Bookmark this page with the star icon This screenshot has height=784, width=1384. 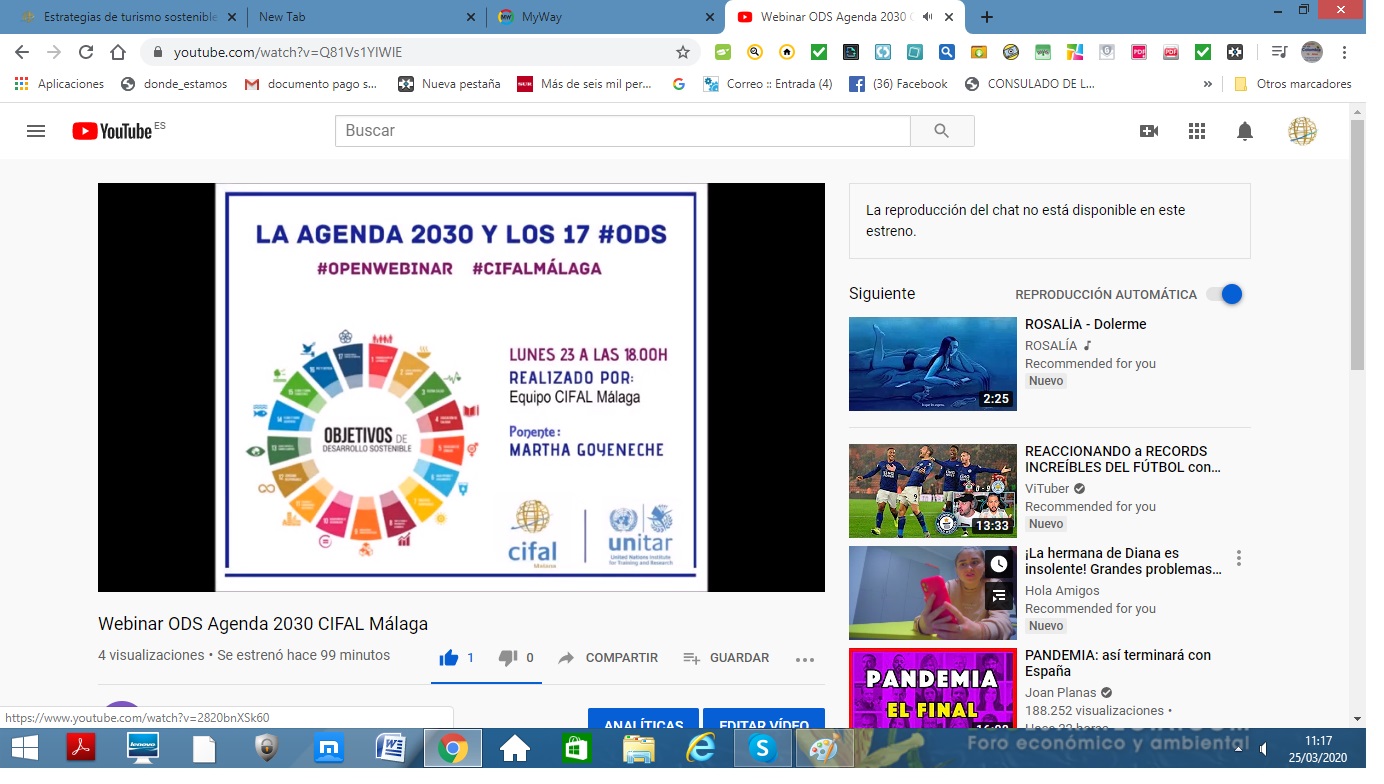coord(683,52)
